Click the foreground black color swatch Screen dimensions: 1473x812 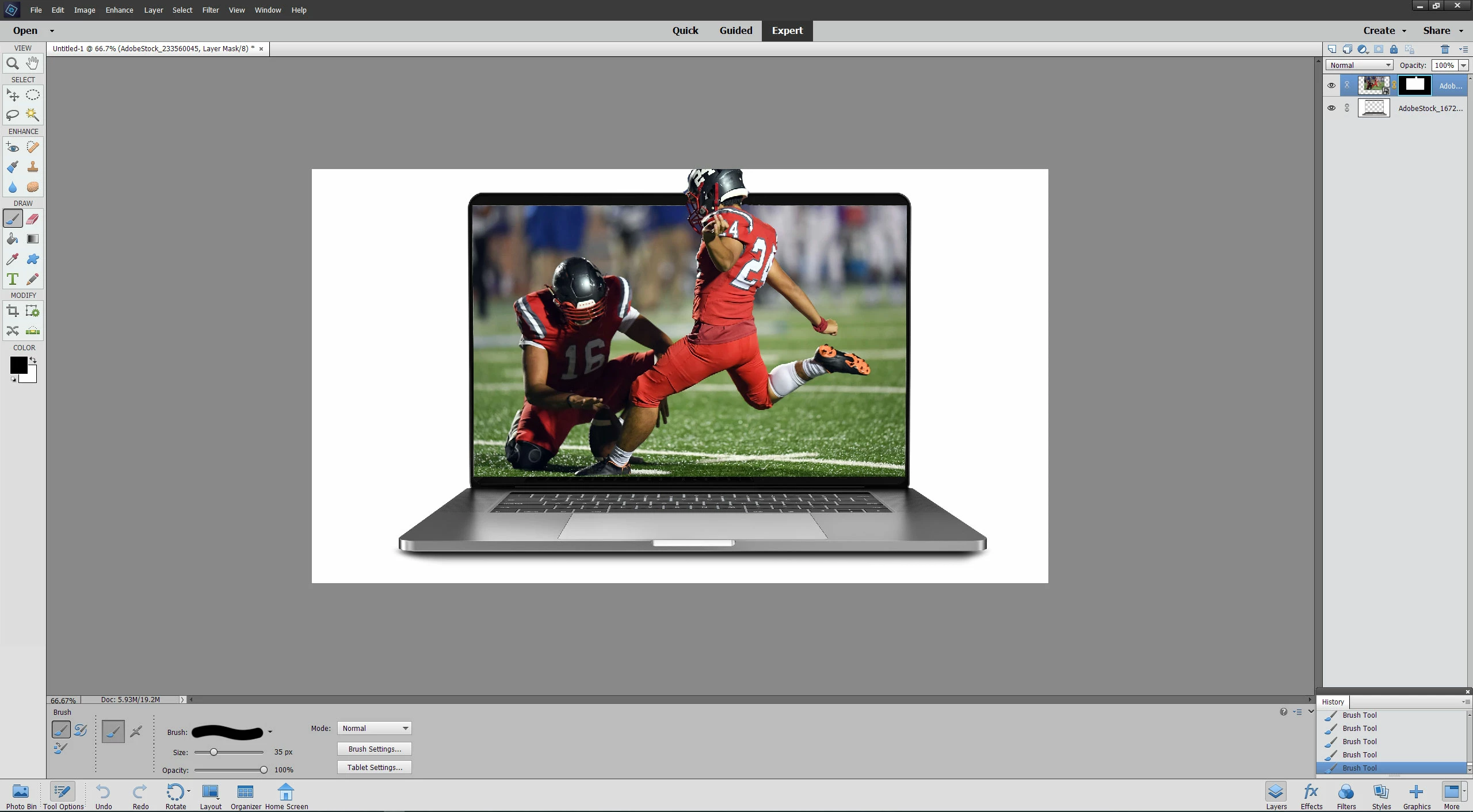(17, 365)
